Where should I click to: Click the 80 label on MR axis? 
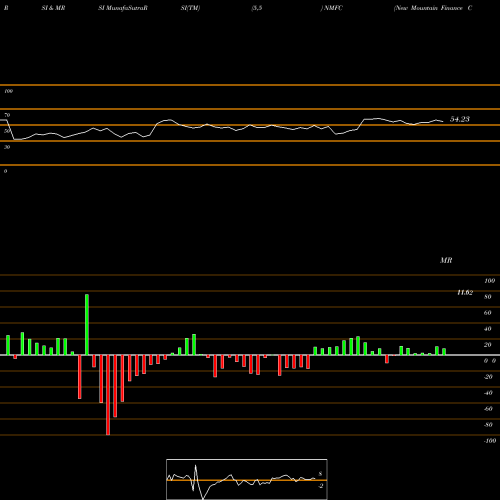488,297
